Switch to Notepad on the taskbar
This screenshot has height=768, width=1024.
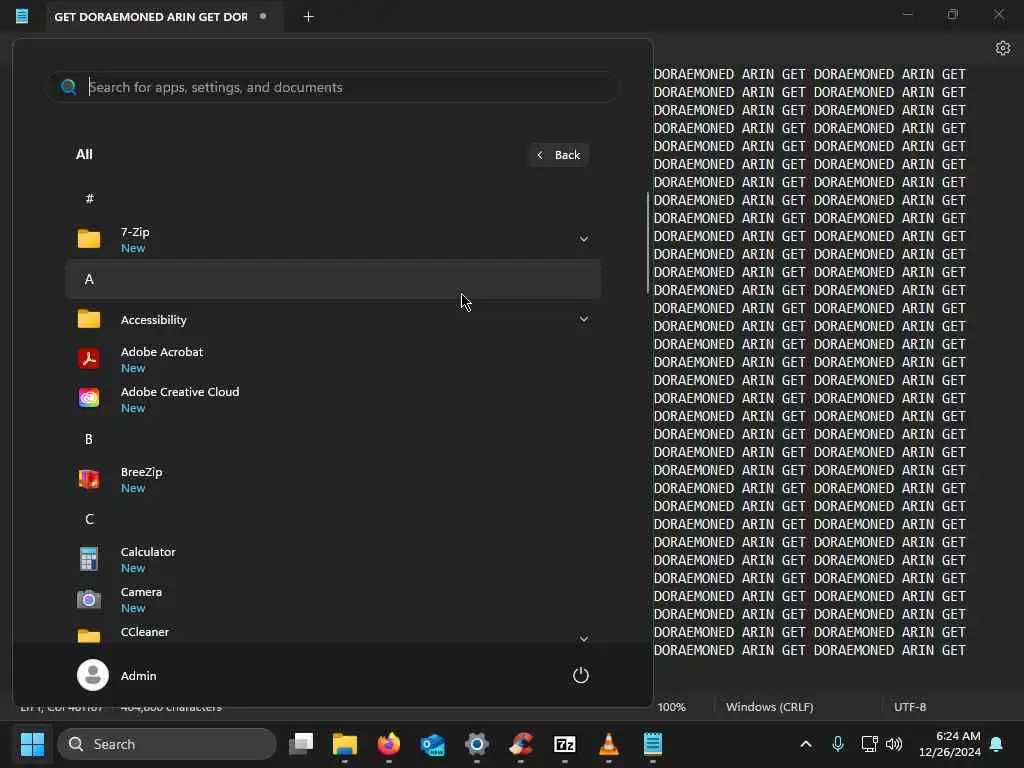[652, 744]
